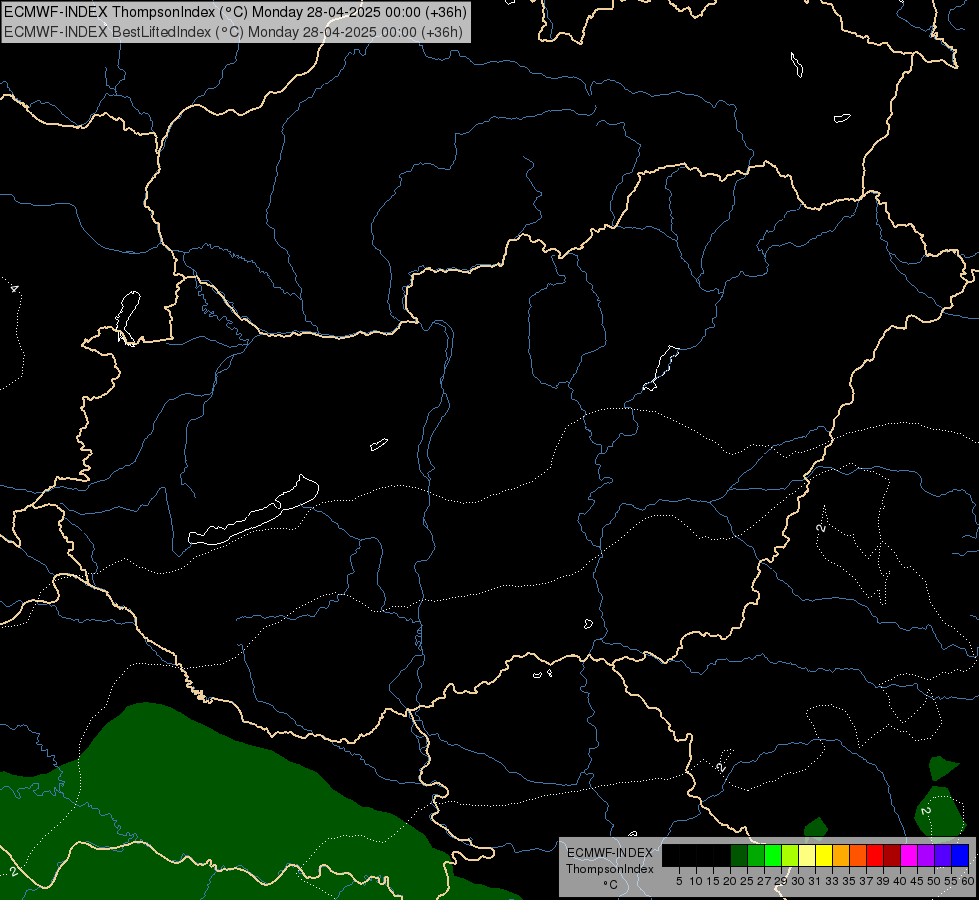Click the ThompsonIndex label inside the legend
Screen dimensions: 979x900
pos(610,869)
